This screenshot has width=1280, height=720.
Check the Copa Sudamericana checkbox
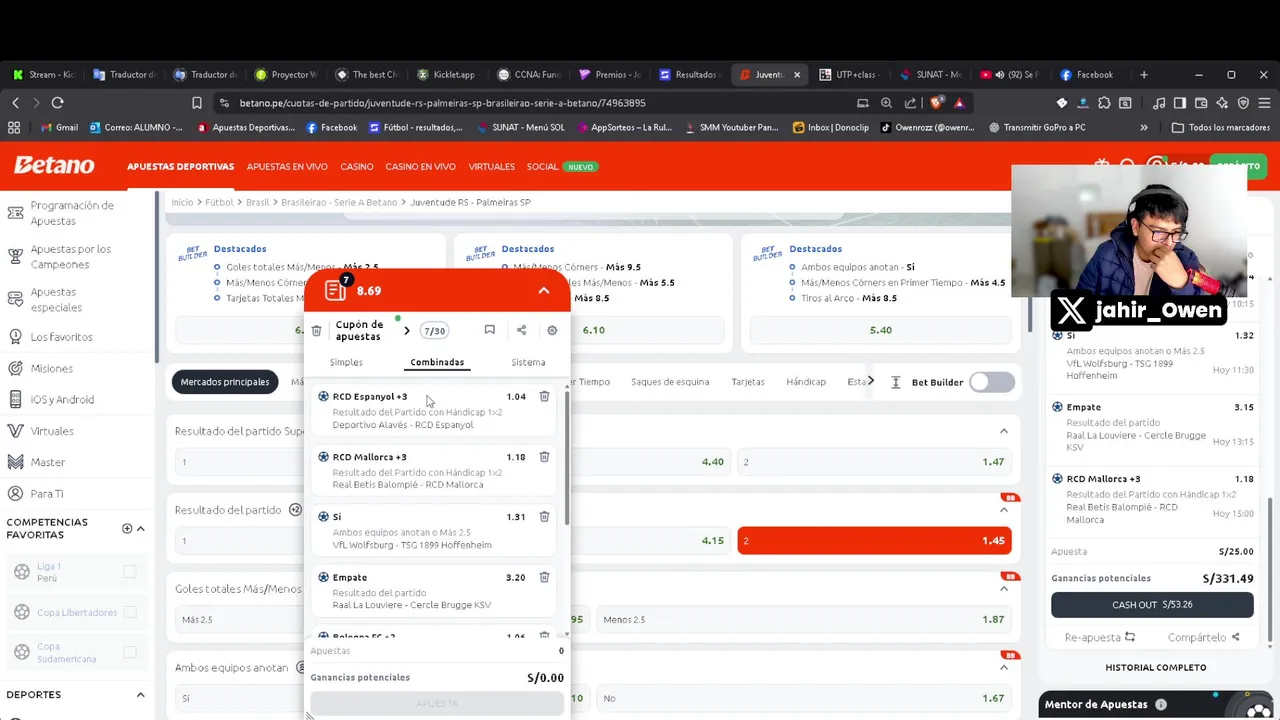click(130, 653)
